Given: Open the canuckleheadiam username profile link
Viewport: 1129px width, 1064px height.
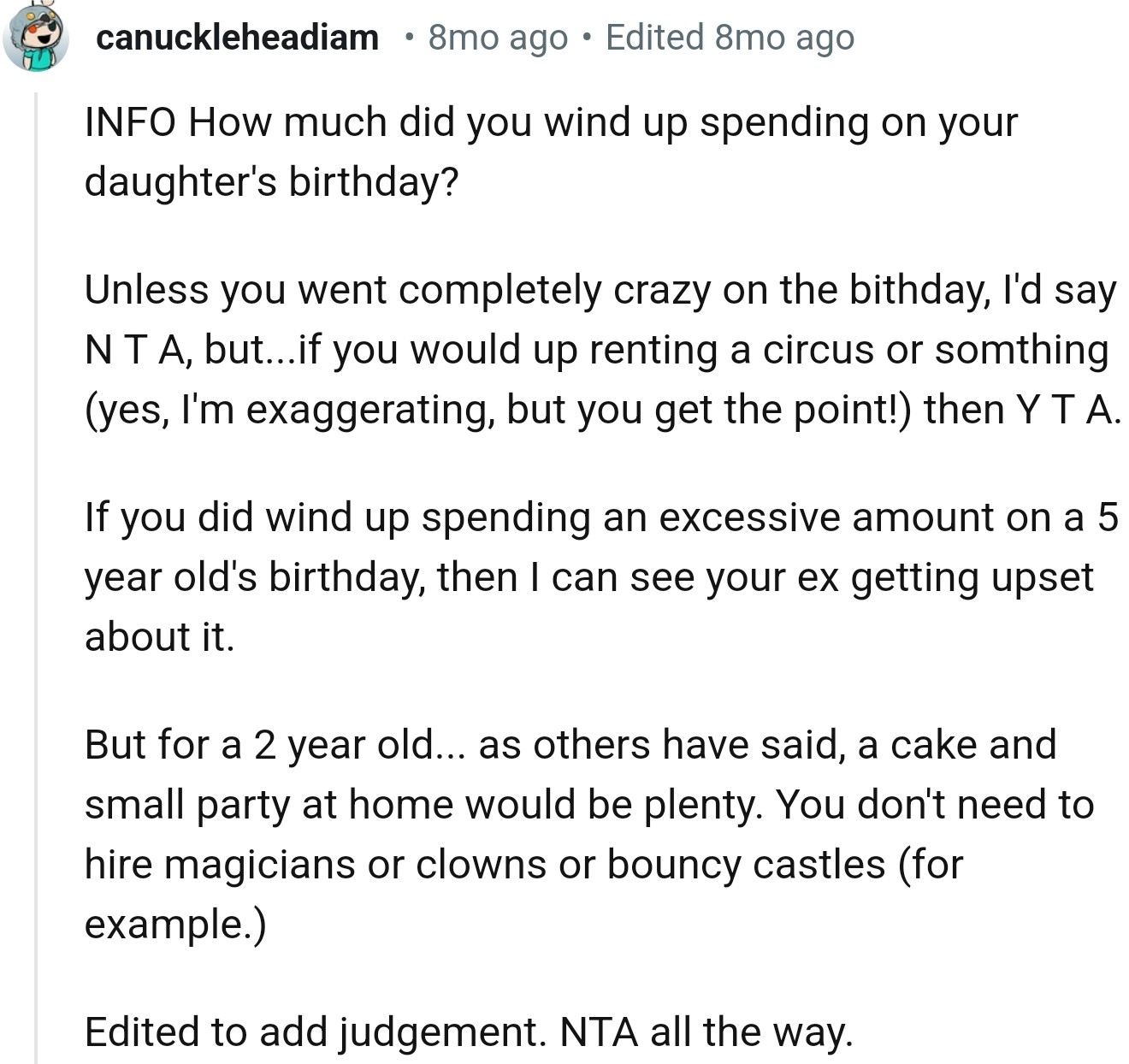Looking at the screenshot, I should pyautogui.click(x=237, y=38).
